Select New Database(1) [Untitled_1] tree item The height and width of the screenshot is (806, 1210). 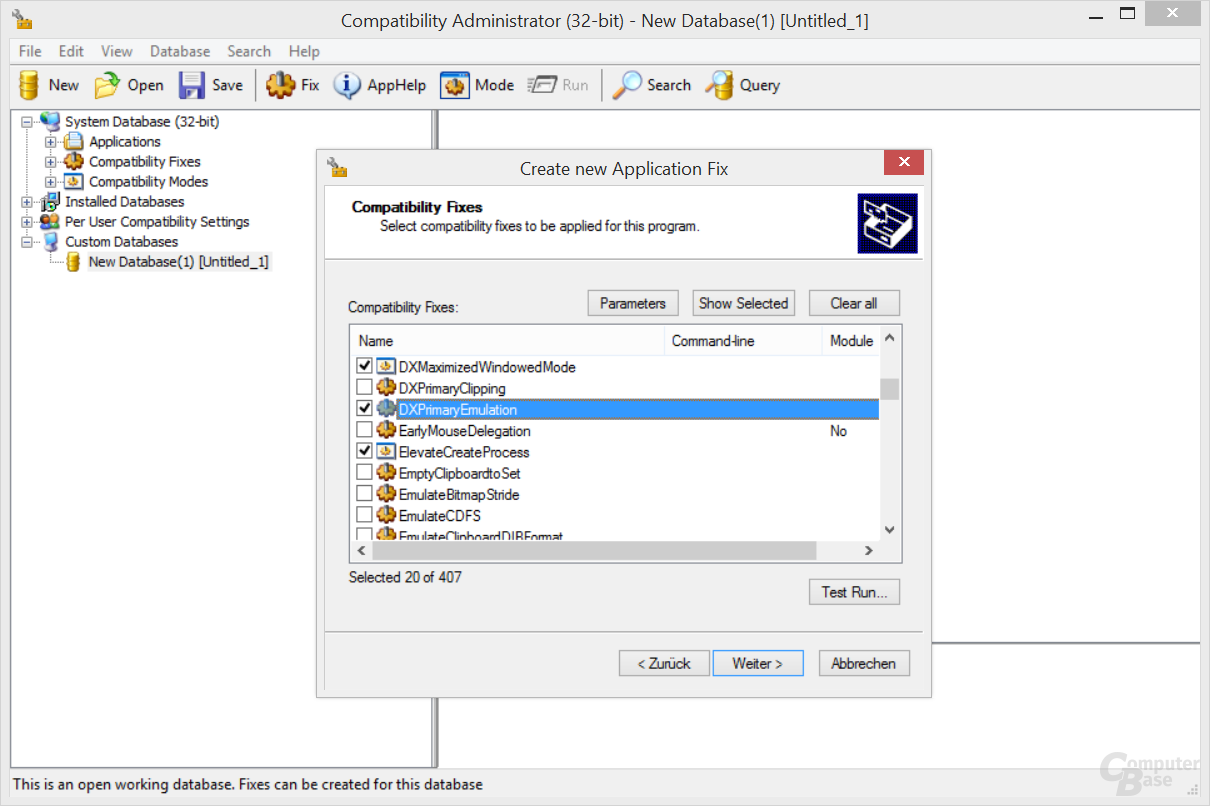178,262
